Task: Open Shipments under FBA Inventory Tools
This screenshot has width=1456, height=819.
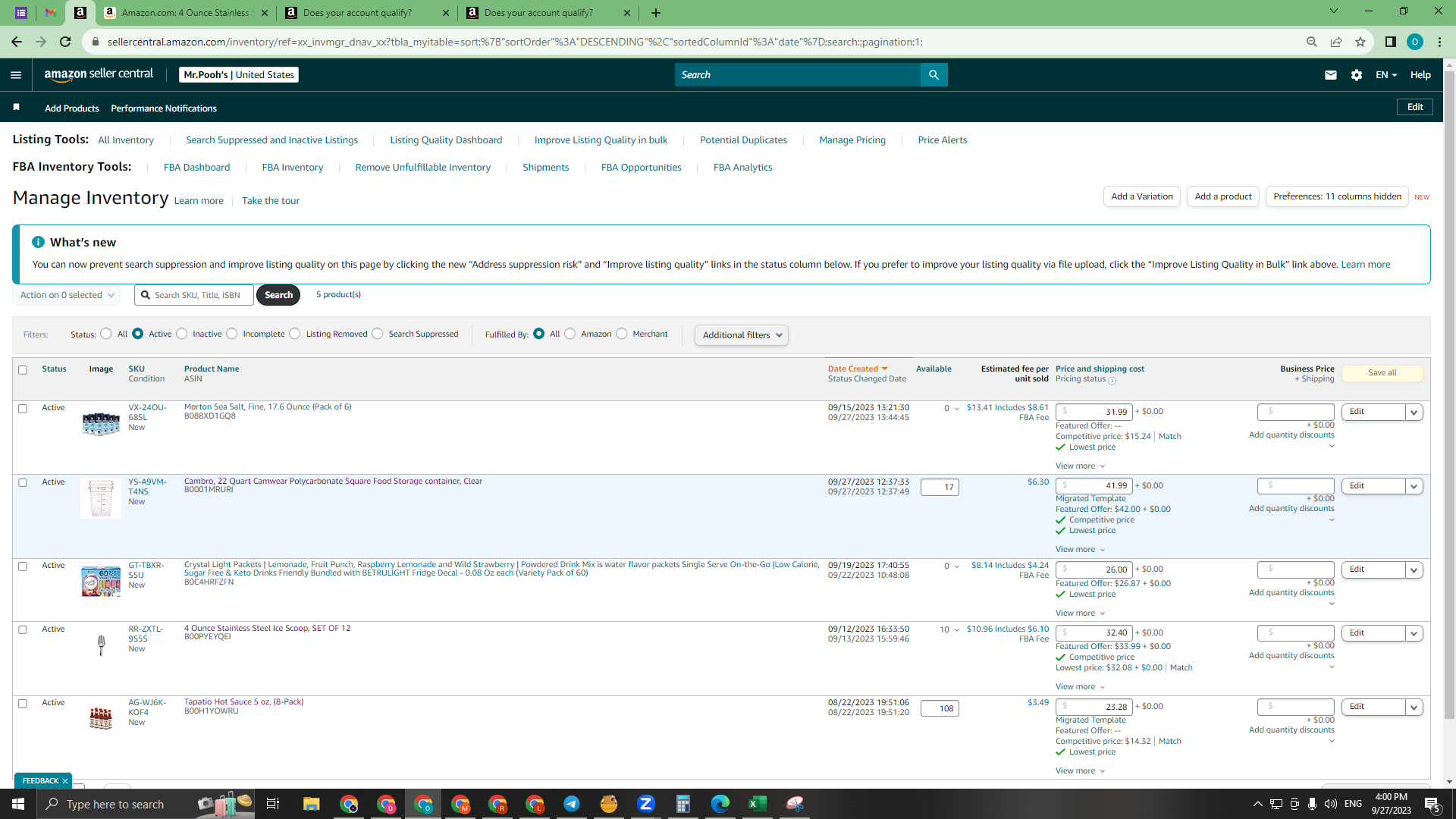Action: [546, 168]
